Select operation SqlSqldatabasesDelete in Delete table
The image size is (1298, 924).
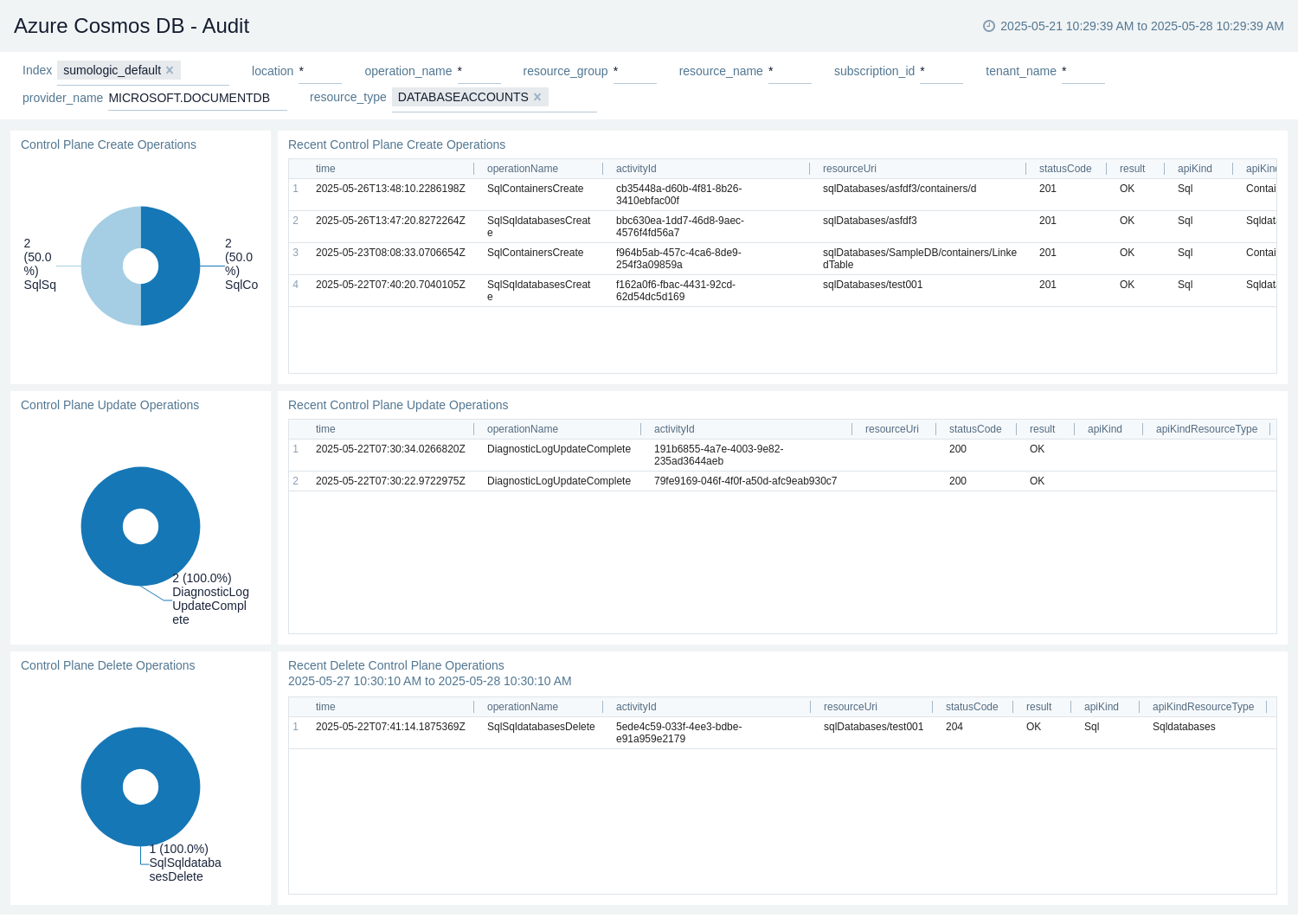click(541, 727)
